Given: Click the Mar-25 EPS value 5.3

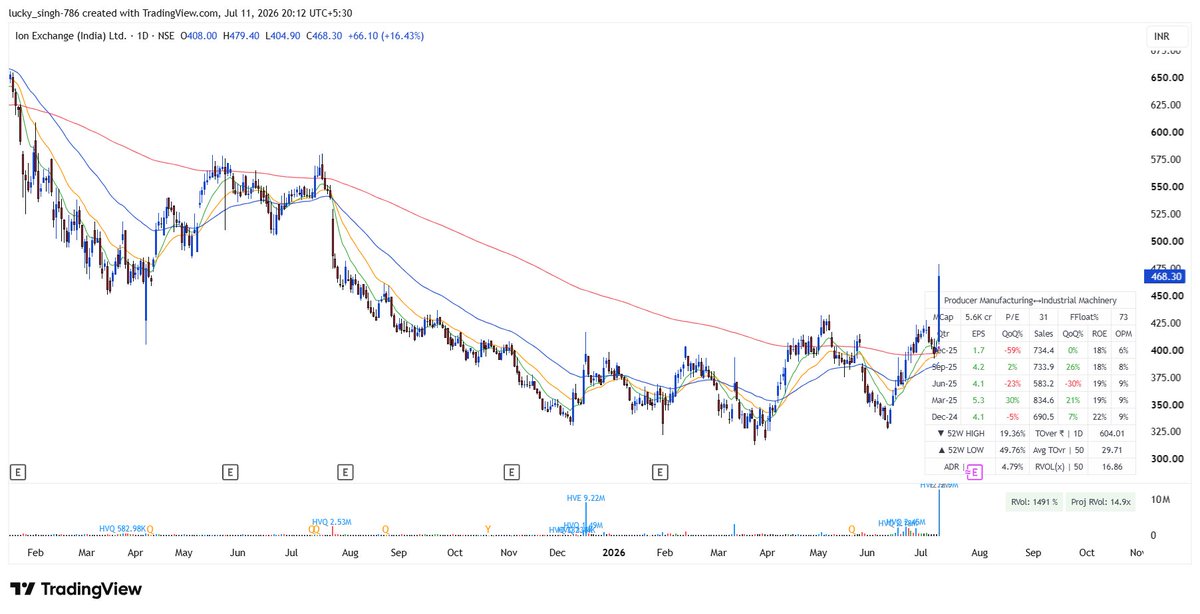Looking at the screenshot, I should click(978, 402).
